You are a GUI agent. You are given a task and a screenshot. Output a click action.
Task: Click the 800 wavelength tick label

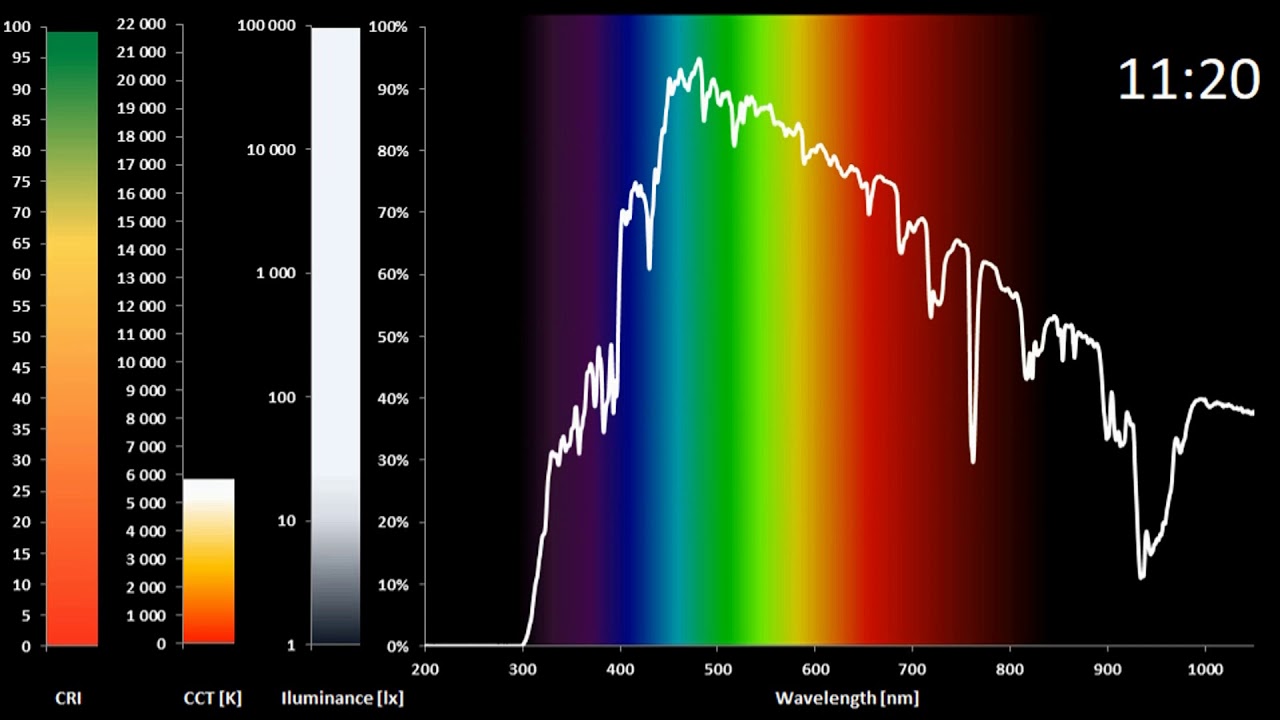[1008, 668]
